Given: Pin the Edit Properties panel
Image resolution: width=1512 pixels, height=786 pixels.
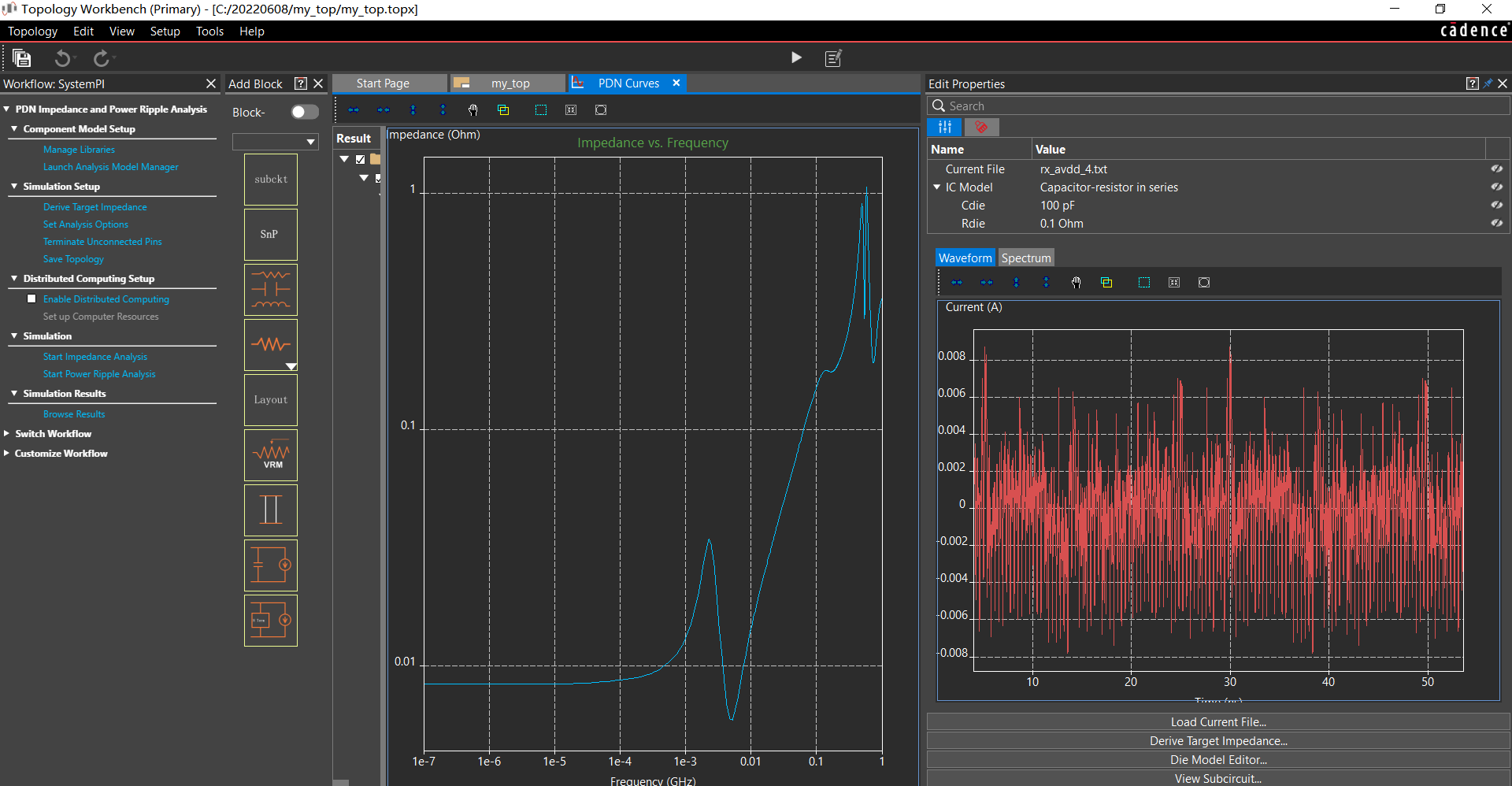Looking at the screenshot, I should click(1488, 83).
